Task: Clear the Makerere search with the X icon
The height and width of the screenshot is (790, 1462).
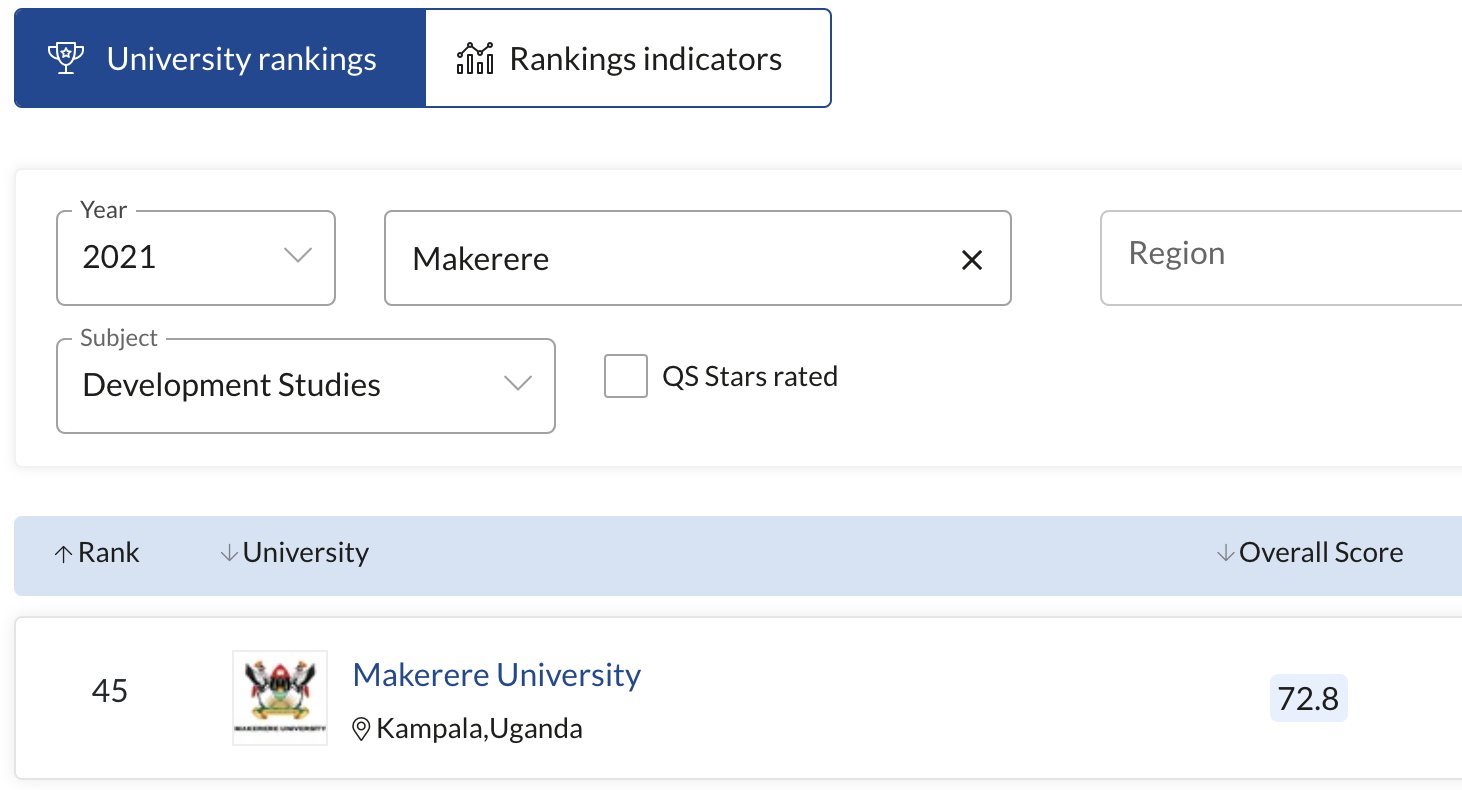Action: point(971,260)
